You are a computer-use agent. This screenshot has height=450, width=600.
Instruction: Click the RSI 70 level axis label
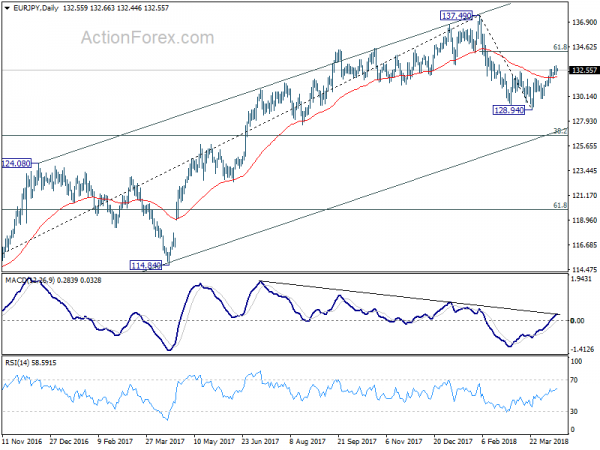click(574, 380)
